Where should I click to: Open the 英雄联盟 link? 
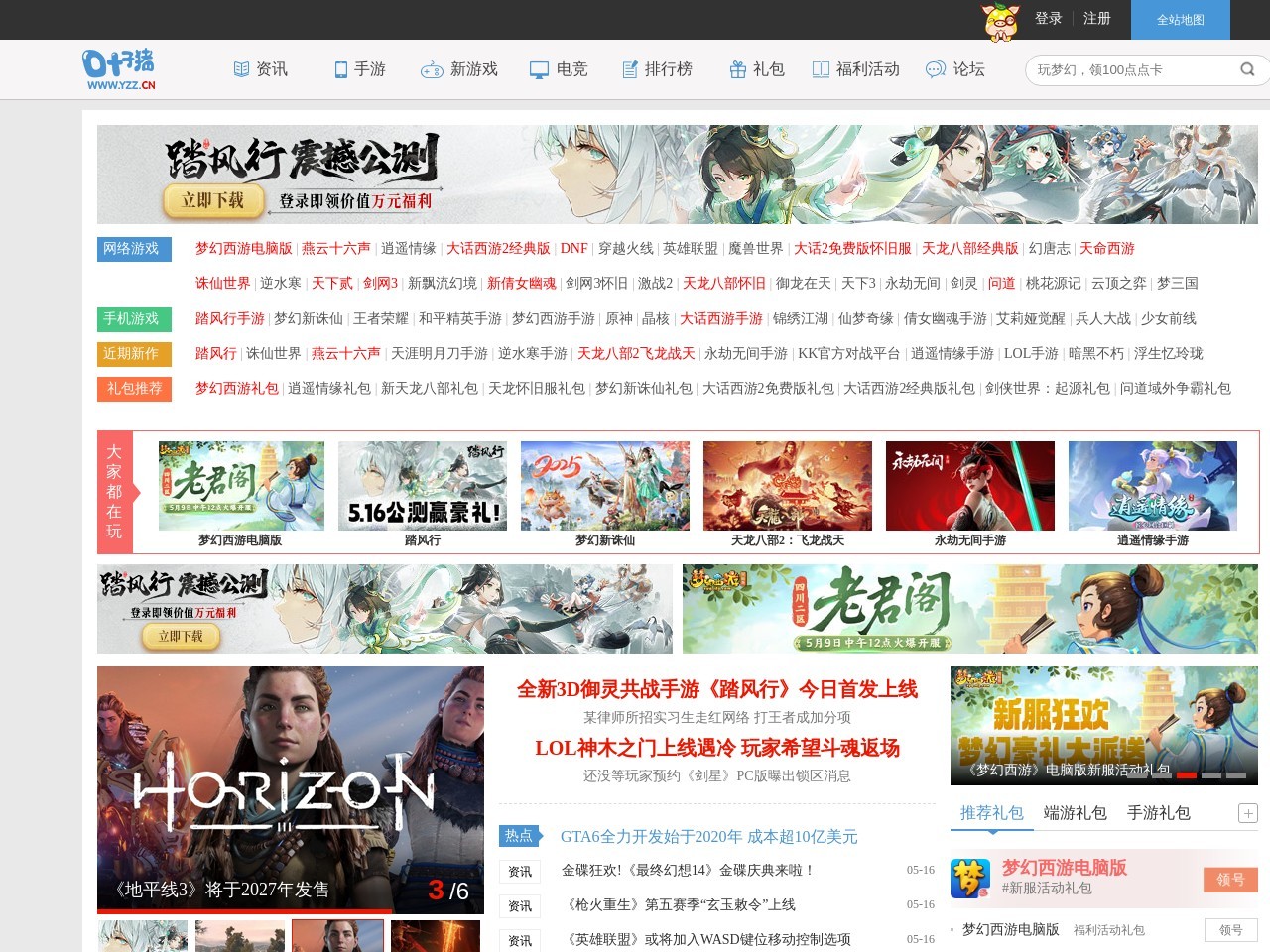pyautogui.click(x=691, y=249)
